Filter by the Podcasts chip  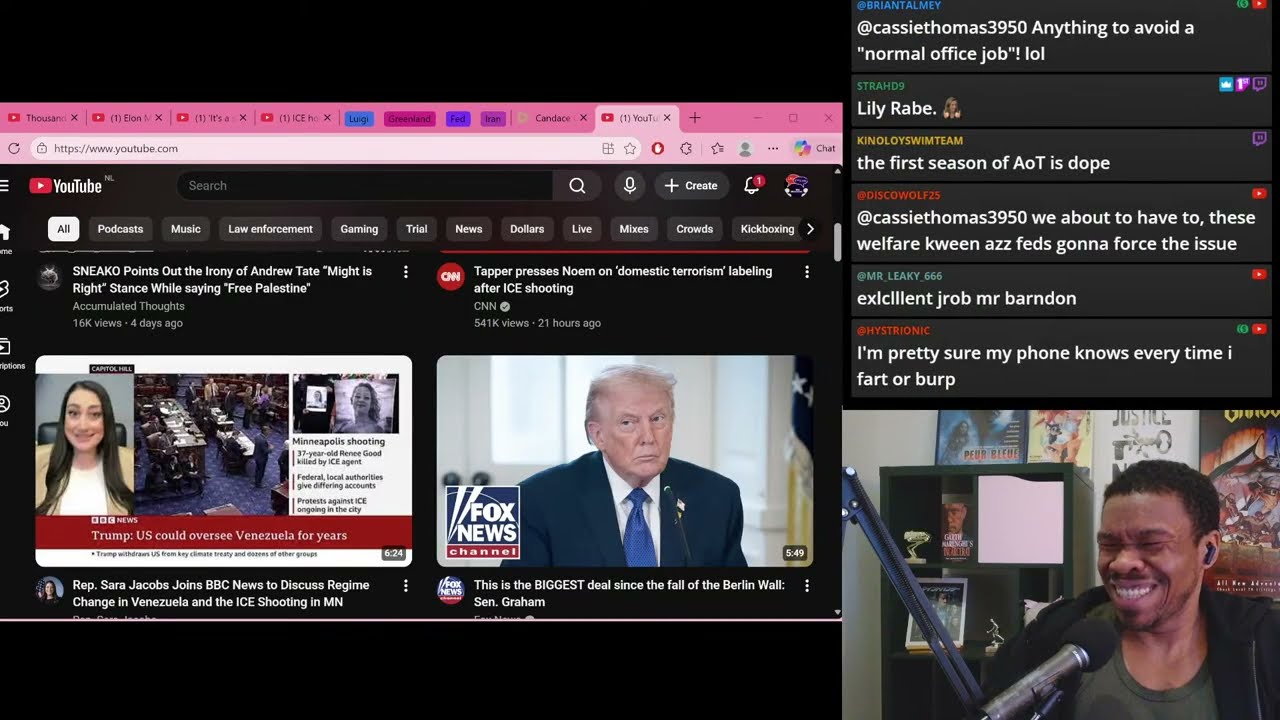click(x=120, y=229)
